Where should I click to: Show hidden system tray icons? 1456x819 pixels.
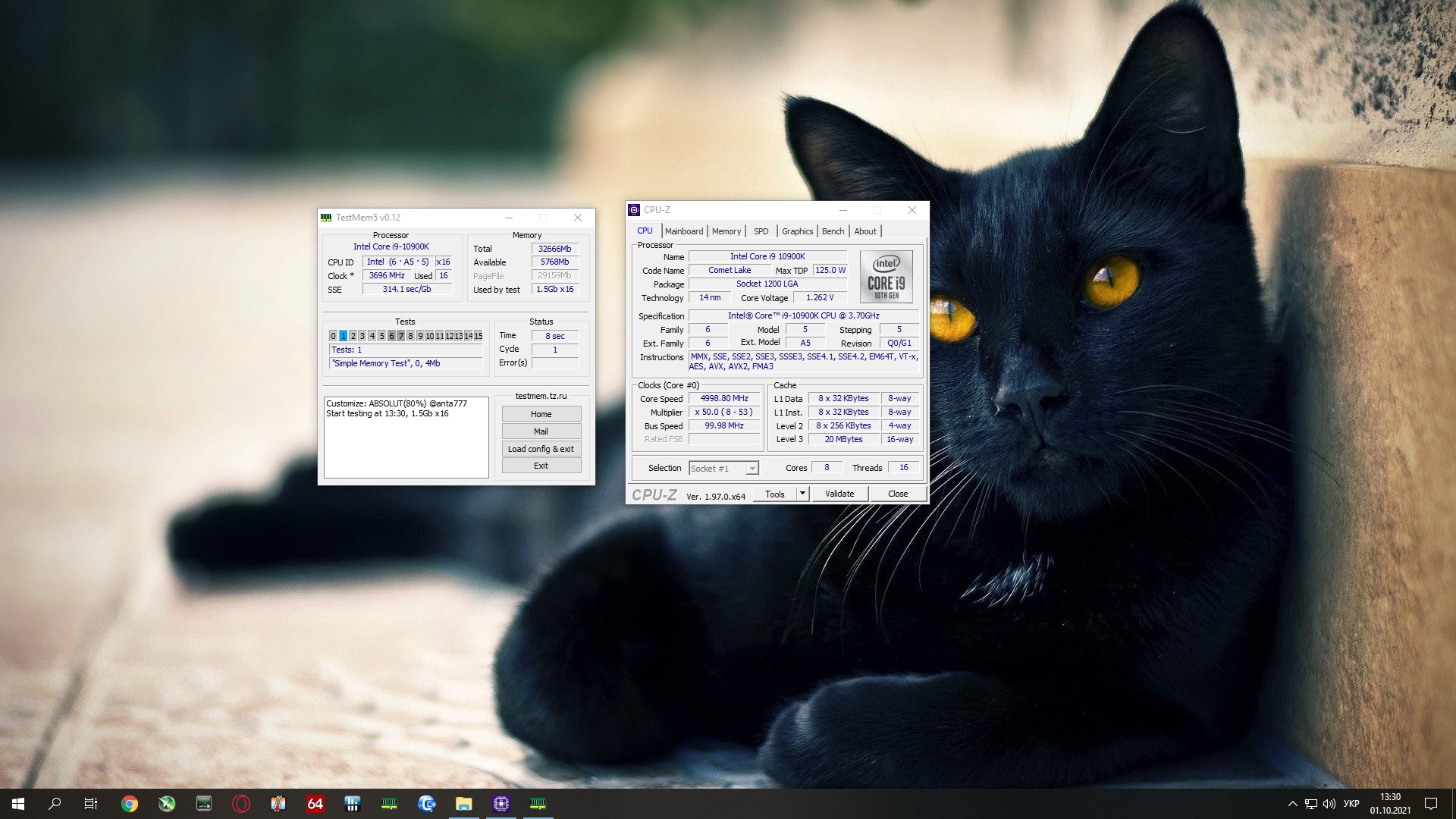pos(1292,804)
